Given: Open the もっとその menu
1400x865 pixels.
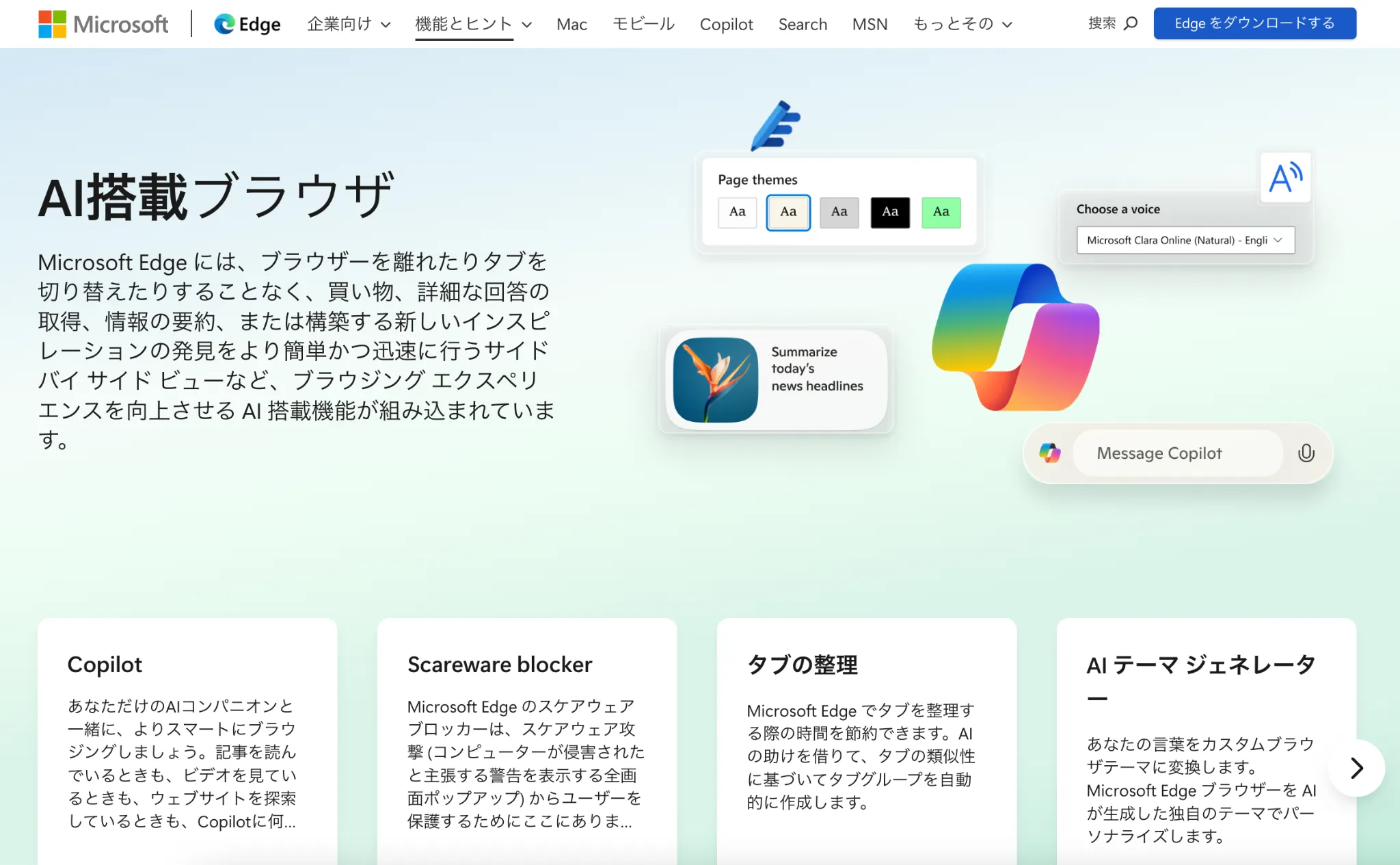Looking at the screenshot, I should pos(962,24).
